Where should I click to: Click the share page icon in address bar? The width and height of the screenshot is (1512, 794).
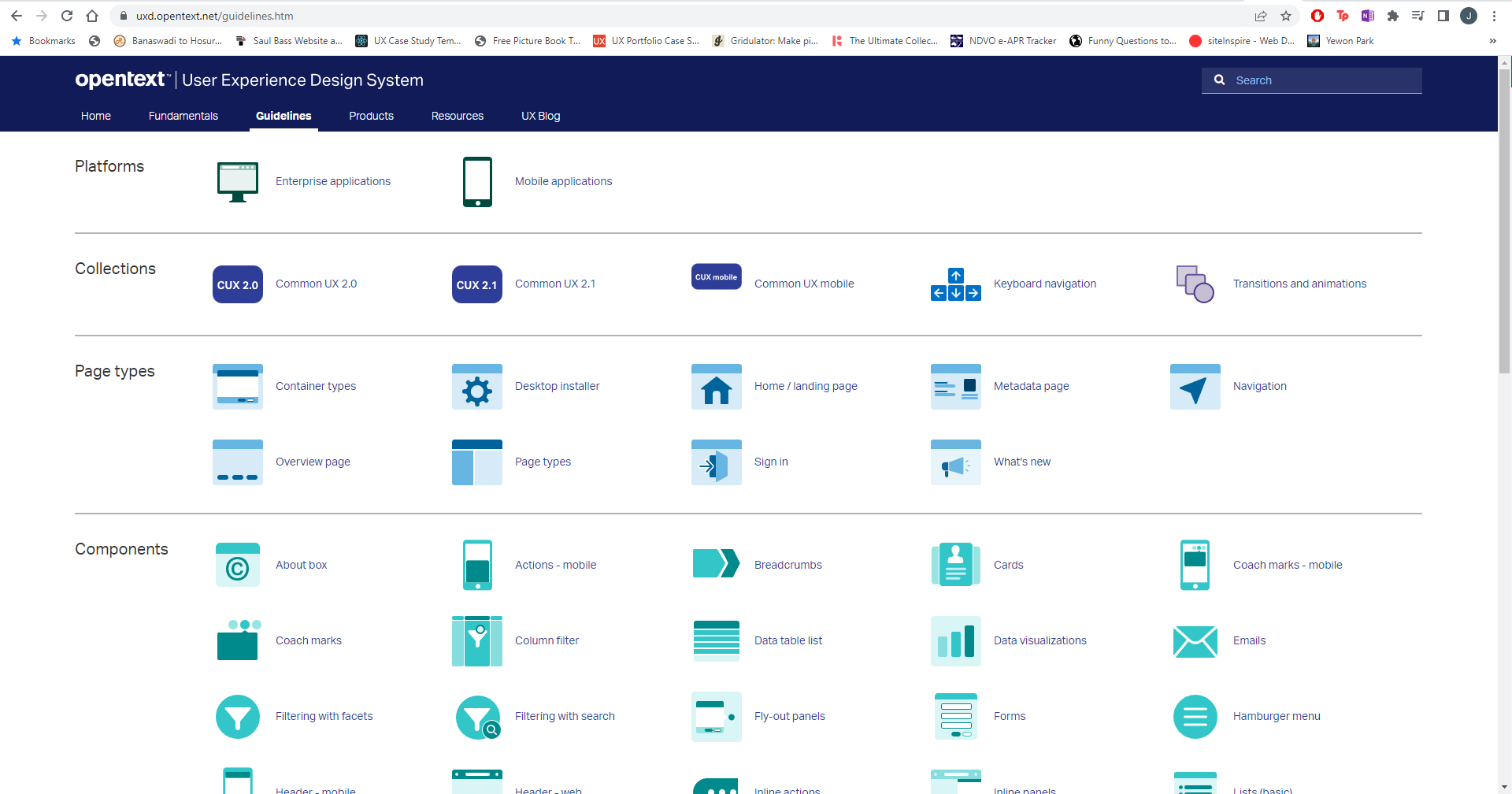coord(1261,16)
